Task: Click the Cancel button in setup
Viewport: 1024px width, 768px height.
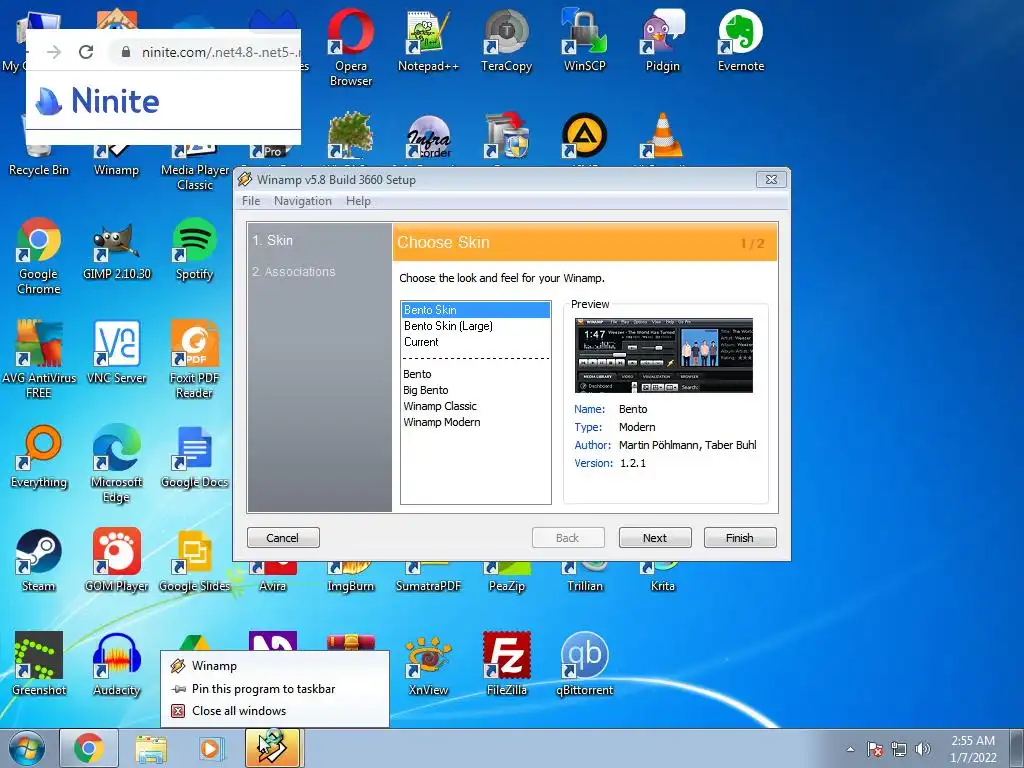Action: (x=283, y=537)
